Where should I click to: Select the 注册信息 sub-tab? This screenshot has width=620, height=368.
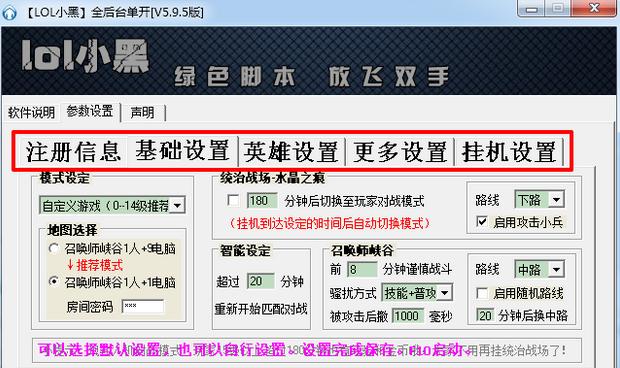pos(73,152)
